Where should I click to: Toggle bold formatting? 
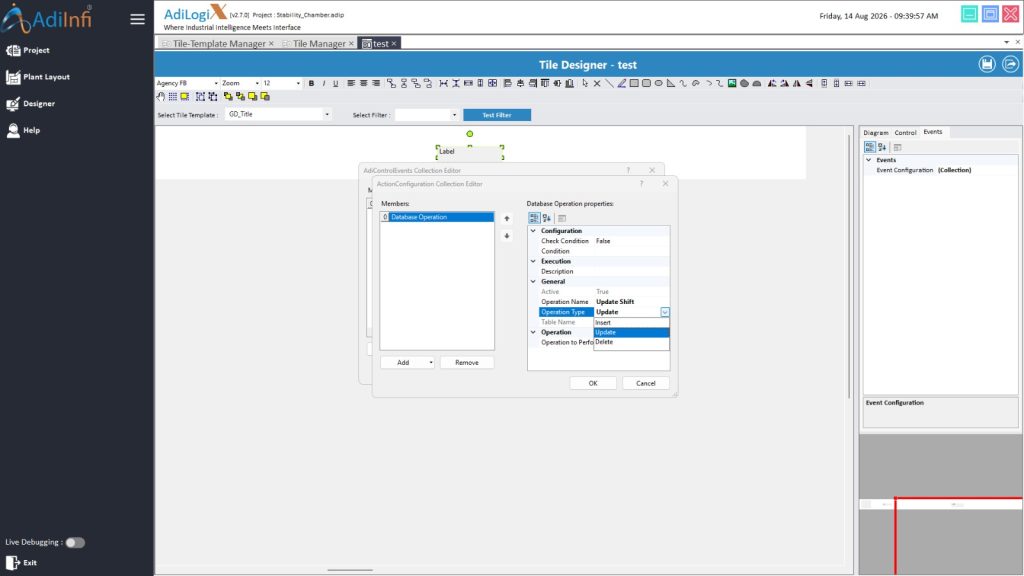coord(312,84)
